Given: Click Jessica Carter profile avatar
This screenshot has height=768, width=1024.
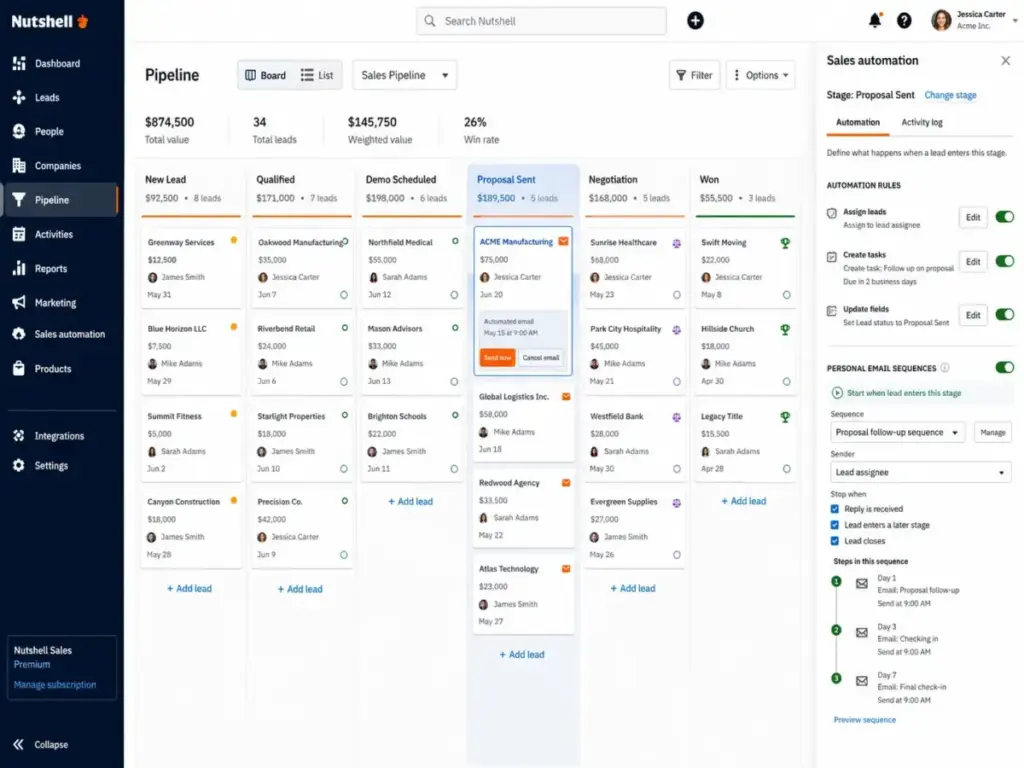Looking at the screenshot, I should pos(941,20).
